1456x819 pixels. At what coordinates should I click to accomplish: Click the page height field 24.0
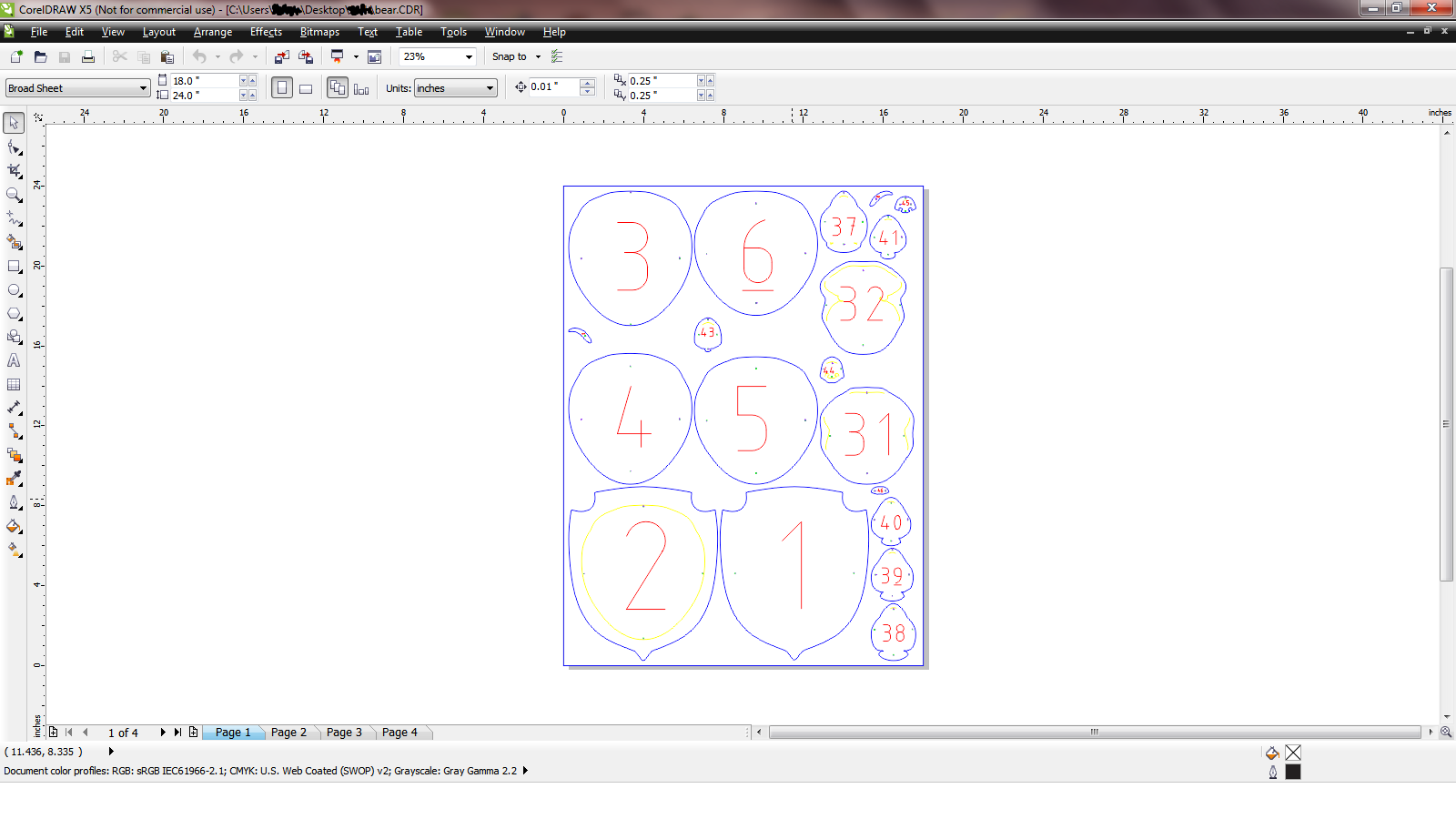click(205, 96)
